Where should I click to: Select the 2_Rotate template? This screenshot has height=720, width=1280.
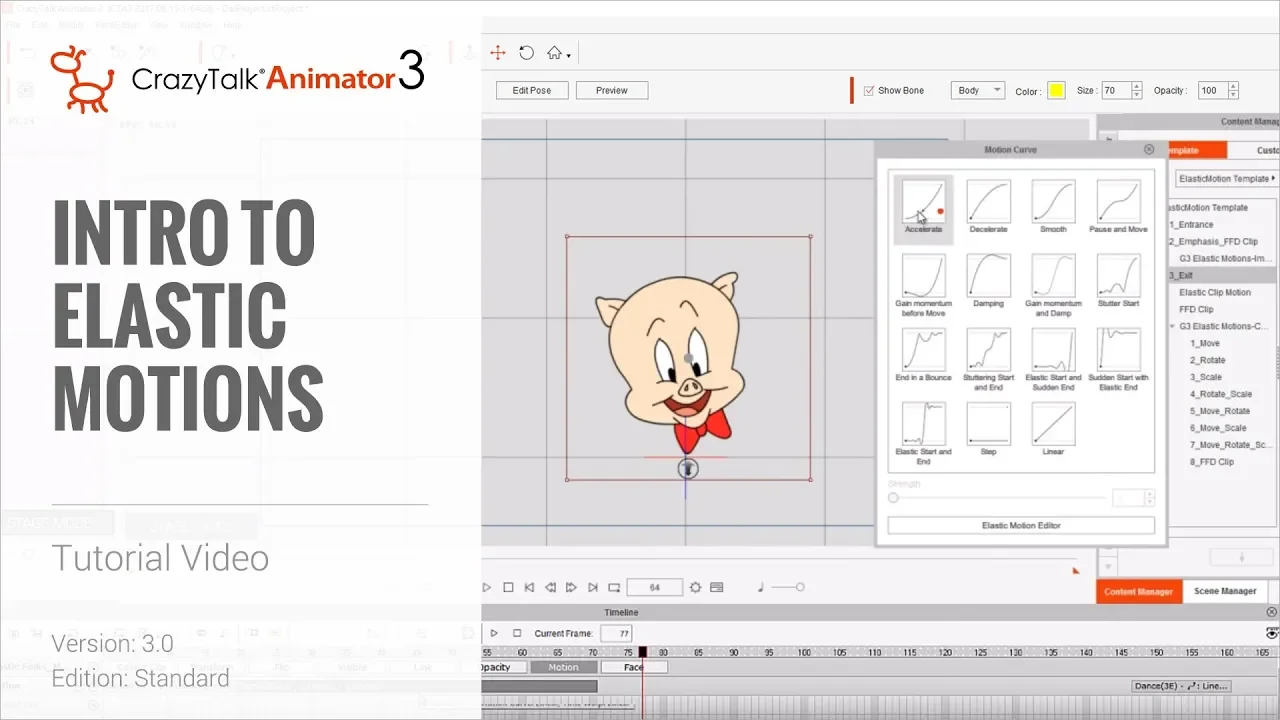pos(1207,360)
